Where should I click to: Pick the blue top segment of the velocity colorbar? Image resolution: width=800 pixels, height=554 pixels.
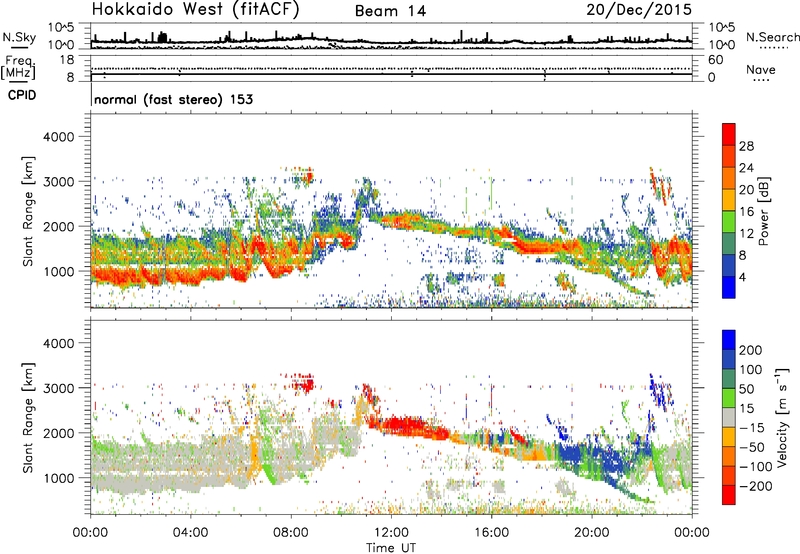729,340
